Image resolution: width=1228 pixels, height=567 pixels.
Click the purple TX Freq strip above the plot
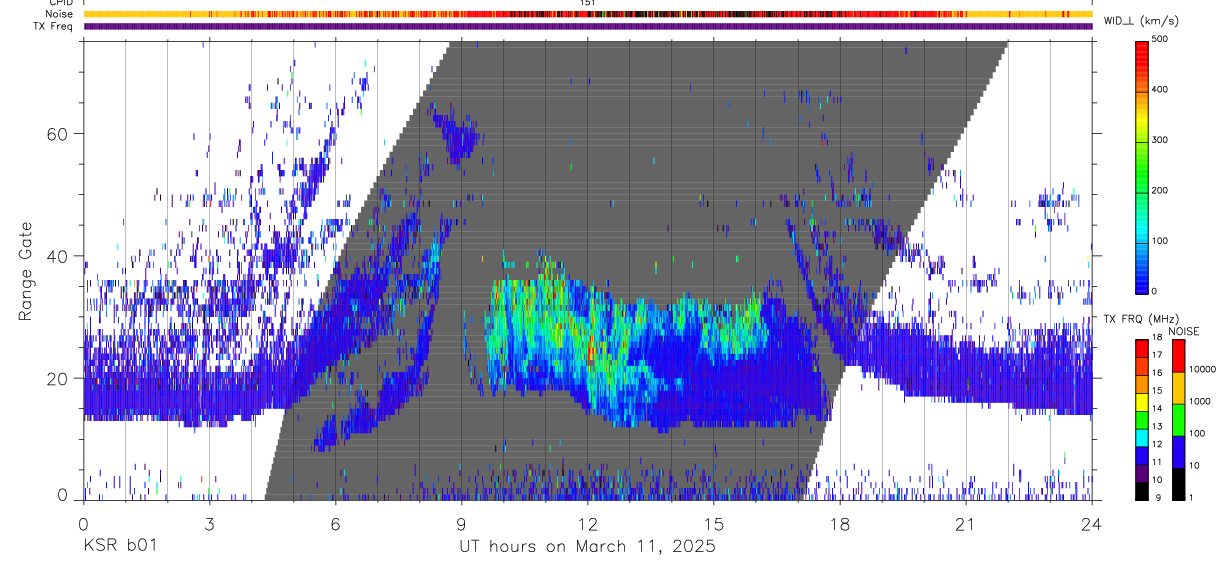coord(588,26)
